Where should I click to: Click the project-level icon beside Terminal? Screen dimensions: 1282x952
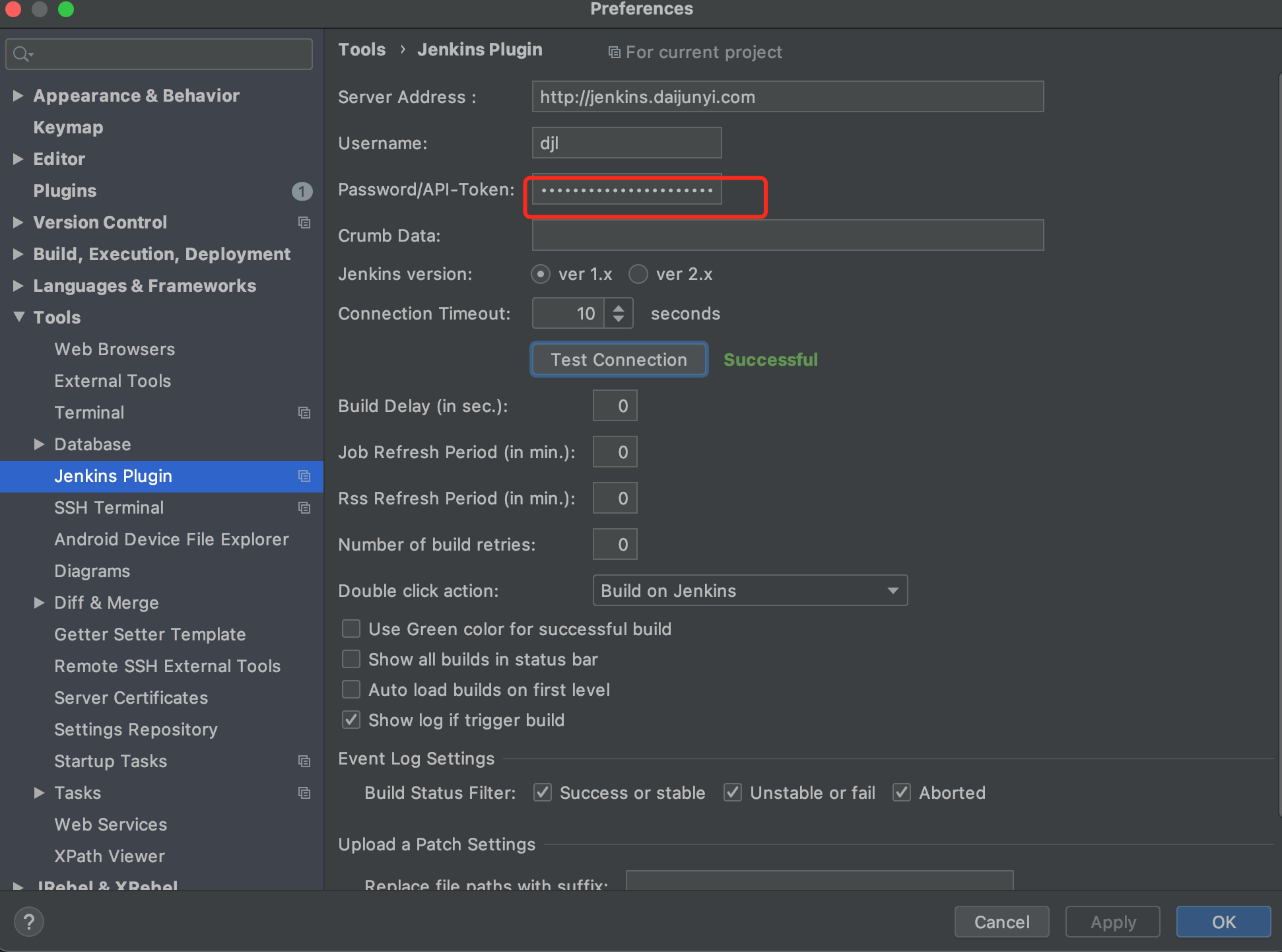pyautogui.click(x=304, y=413)
